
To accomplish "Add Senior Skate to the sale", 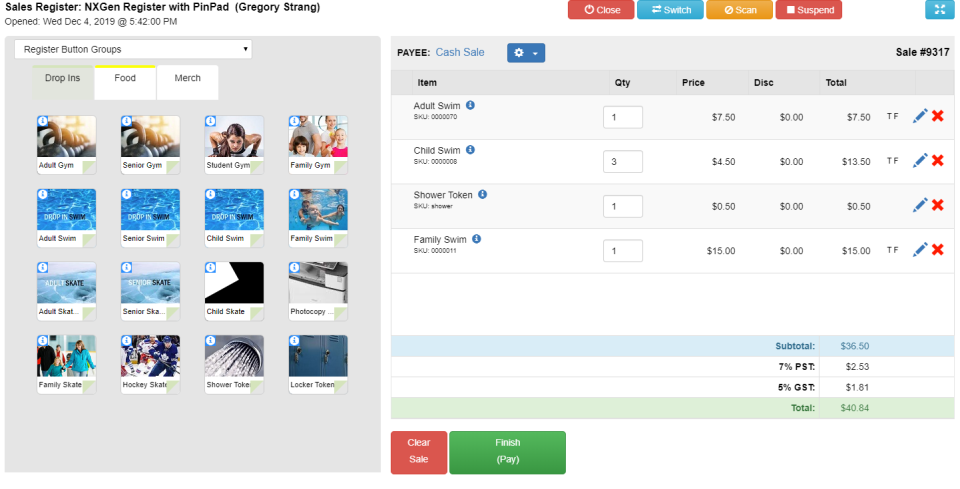I will point(150,291).
